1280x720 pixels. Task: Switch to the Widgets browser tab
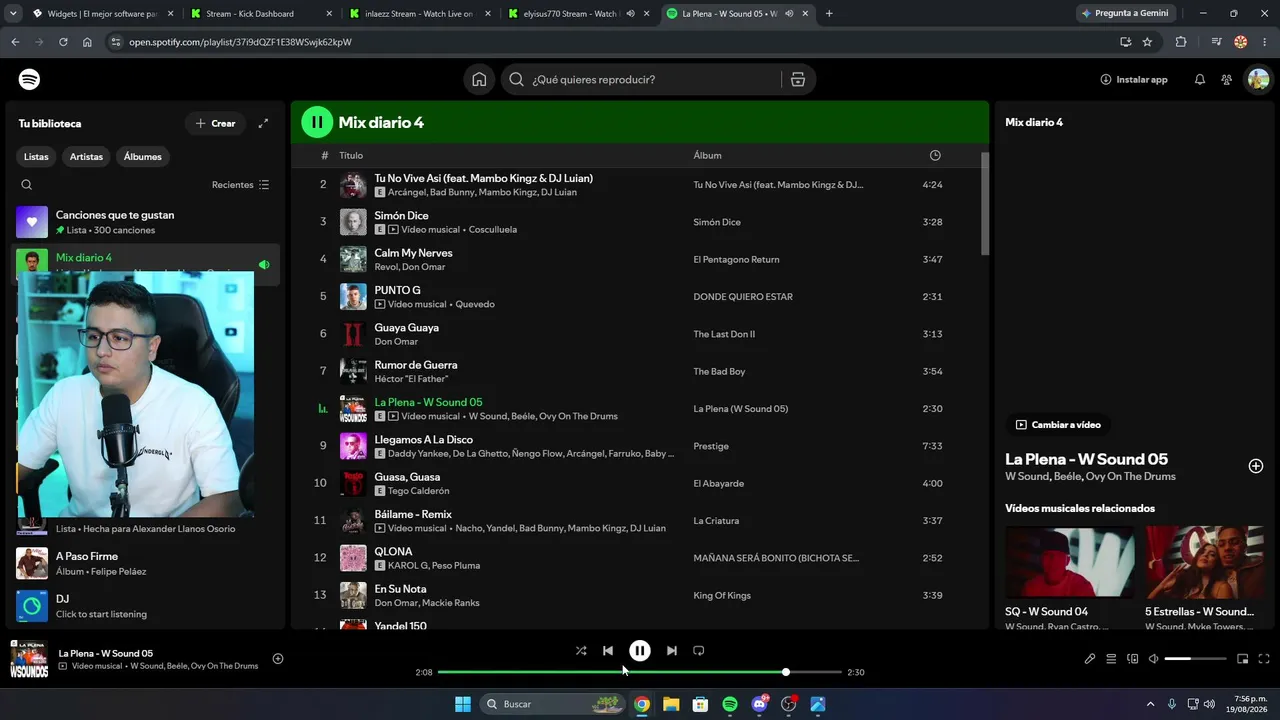[x=101, y=14]
